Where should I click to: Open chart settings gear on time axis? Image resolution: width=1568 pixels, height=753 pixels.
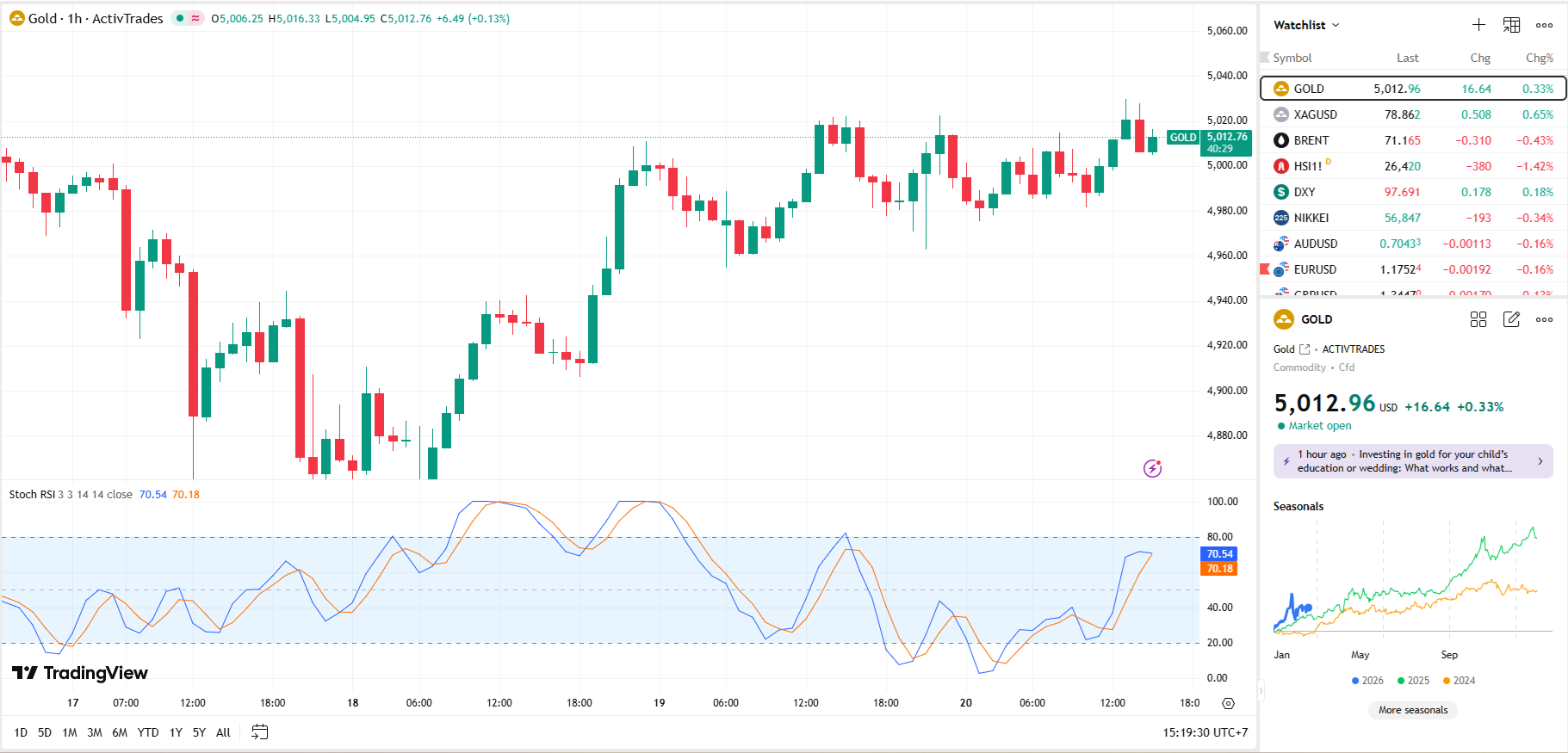click(x=1228, y=703)
